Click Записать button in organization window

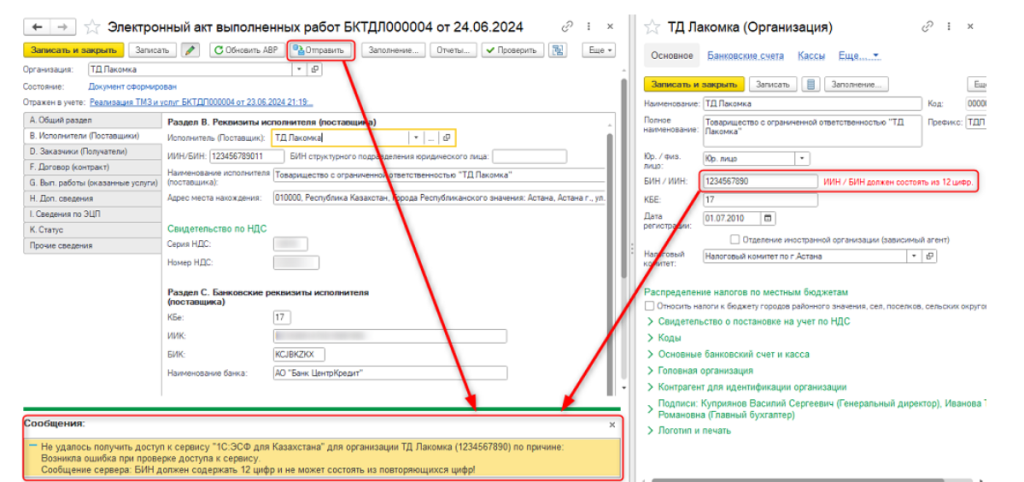773,84
